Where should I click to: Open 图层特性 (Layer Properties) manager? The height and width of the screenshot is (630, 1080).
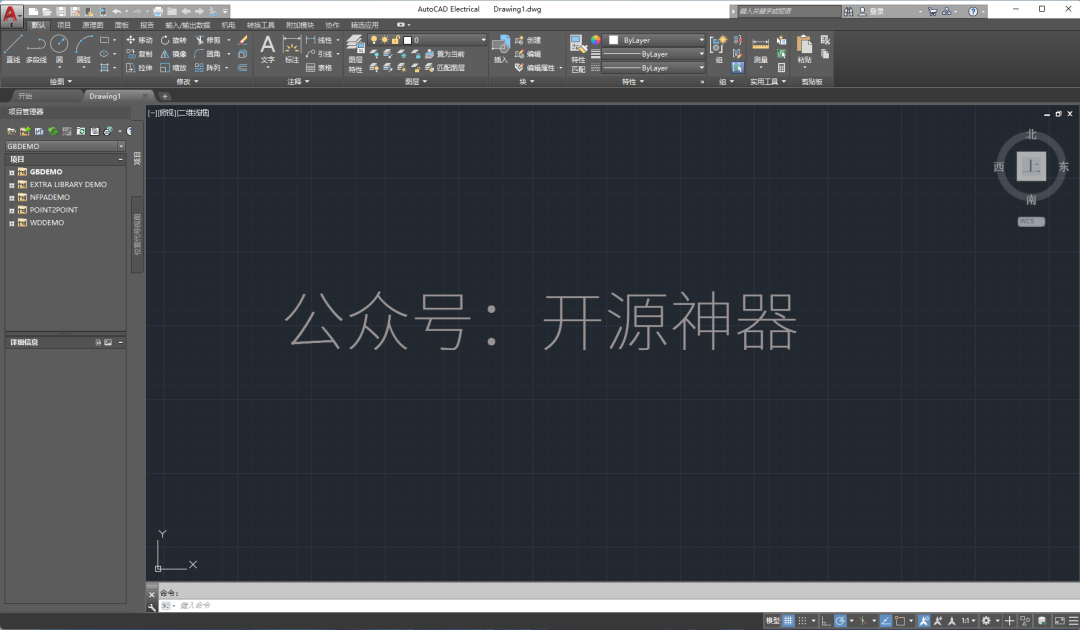coord(355,54)
